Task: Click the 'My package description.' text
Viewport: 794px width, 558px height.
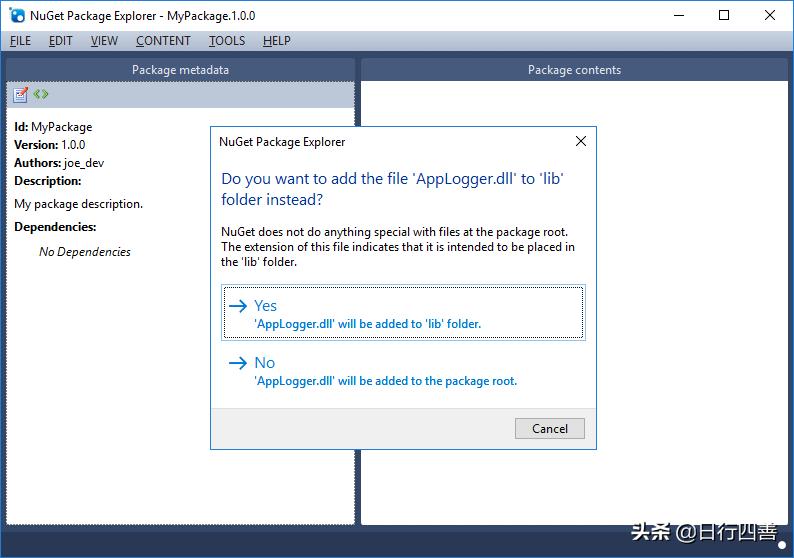Action: point(78,204)
